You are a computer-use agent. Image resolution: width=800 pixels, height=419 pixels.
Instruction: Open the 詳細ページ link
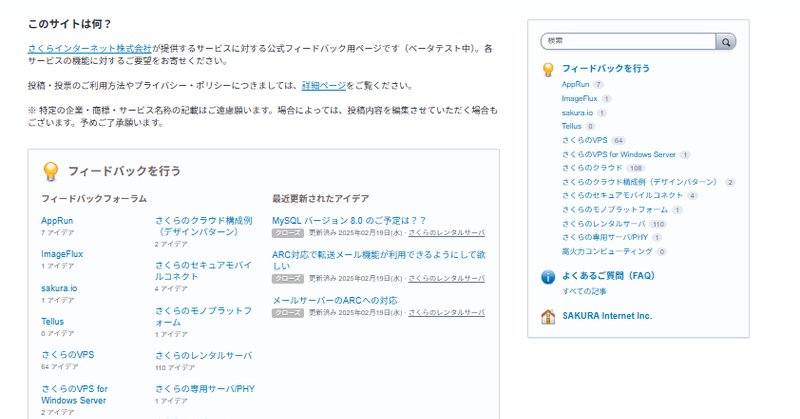coord(324,86)
